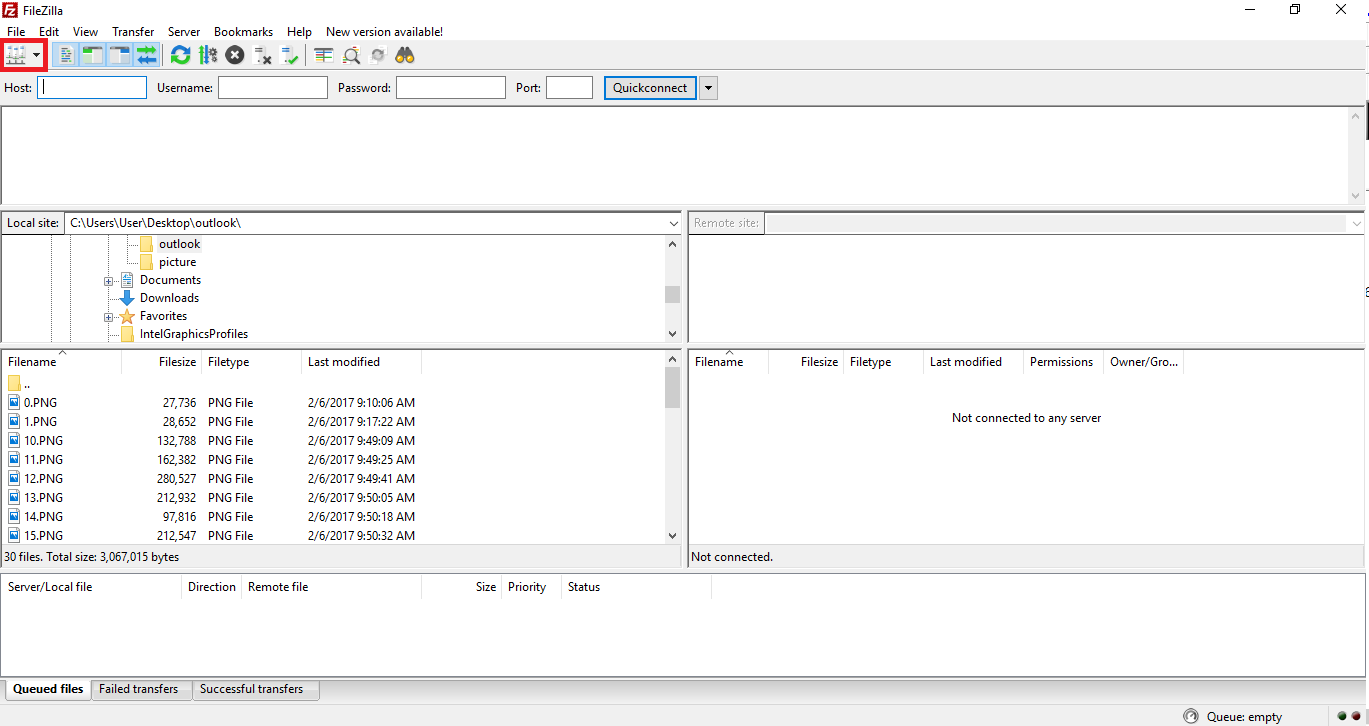Focus the Password input field
Screen dimensions: 1369x726
(x=451, y=88)
